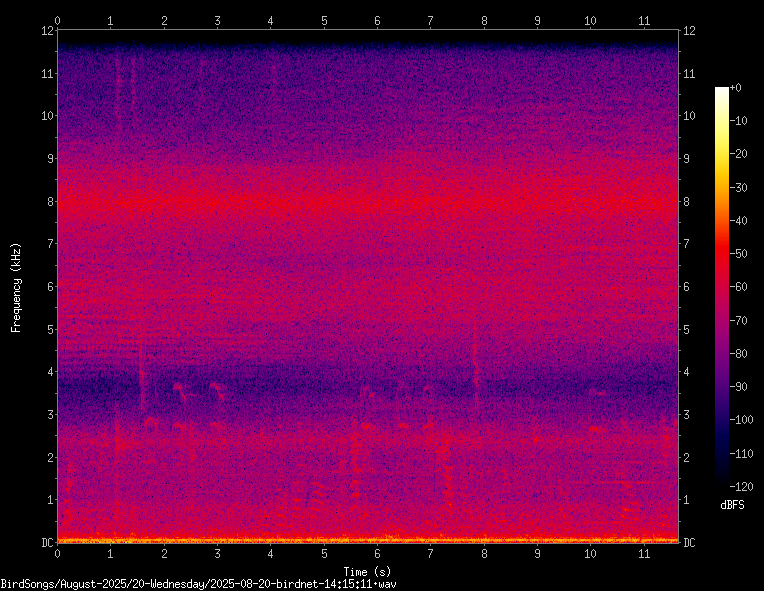
Task: Click the "-30" colorbar tick label
Action: click(739, 188)
